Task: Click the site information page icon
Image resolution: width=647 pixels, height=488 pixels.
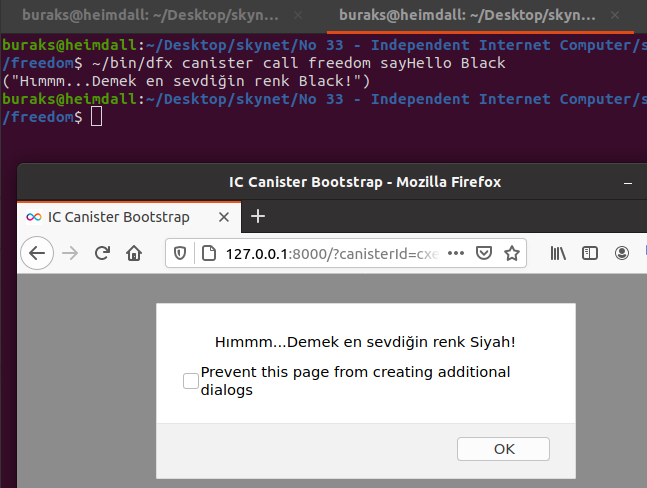Action: [x=209, y=253]
